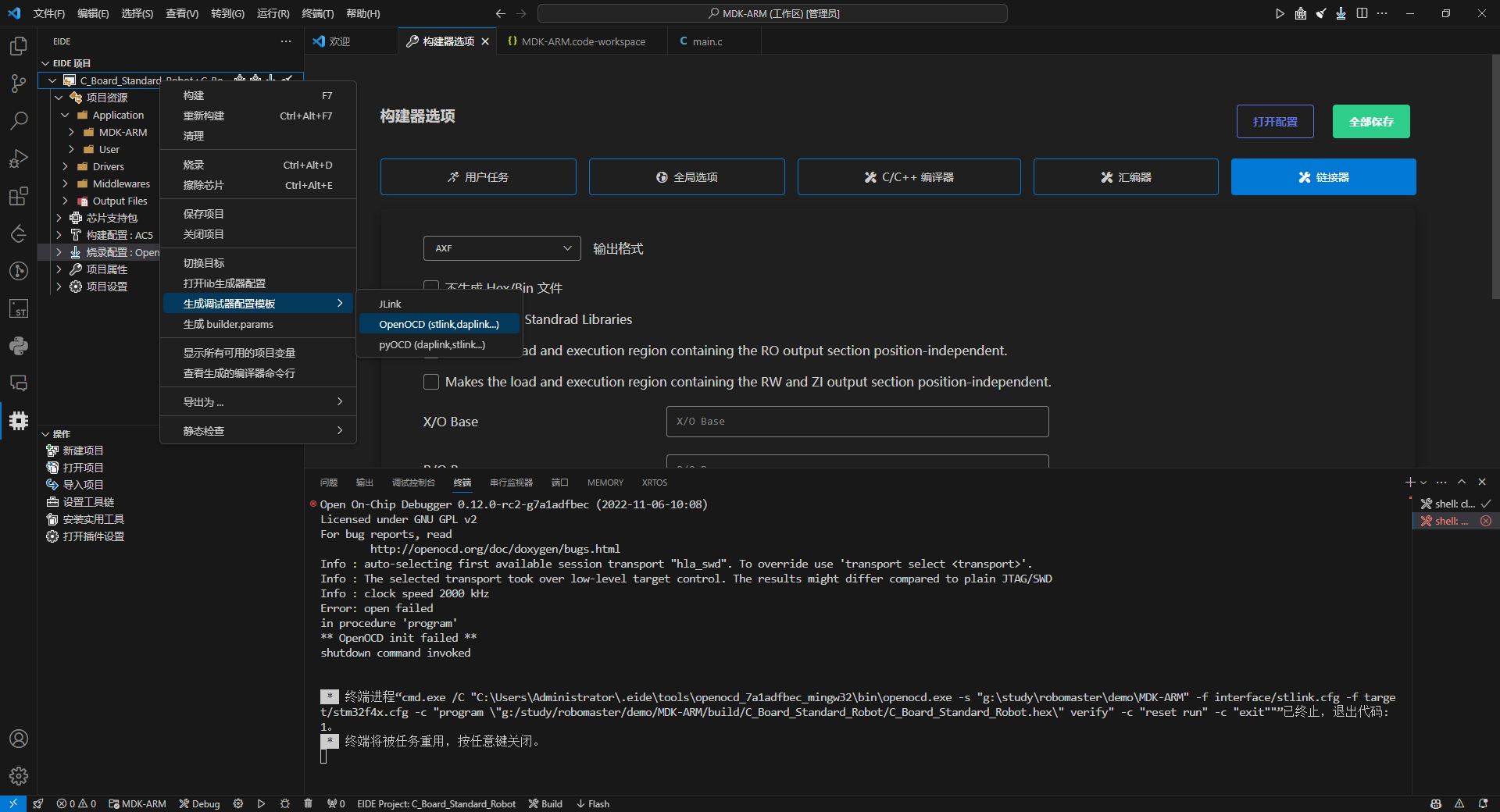Collapse the EIDE 项目 section
Viewport: 1500px width, 812px height.
click(45, 63)
